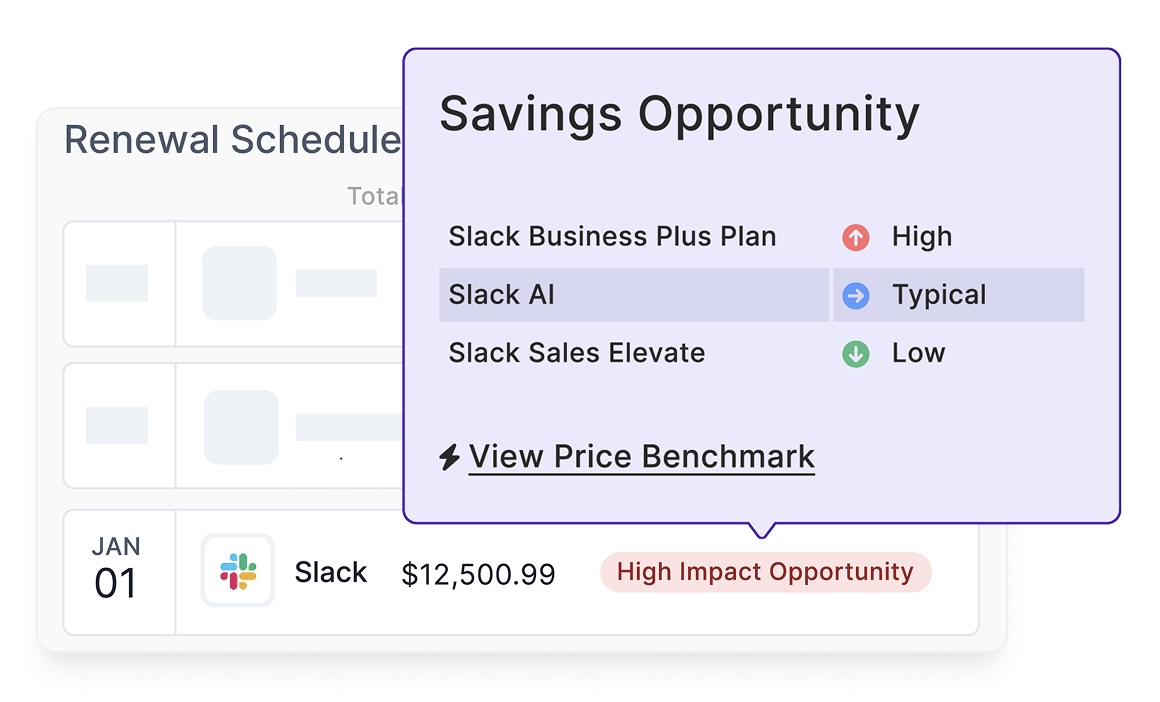Click the first placeholder app thumbnail
The width and height of the screenshot is (1160, 702).
tap(239, 283)
